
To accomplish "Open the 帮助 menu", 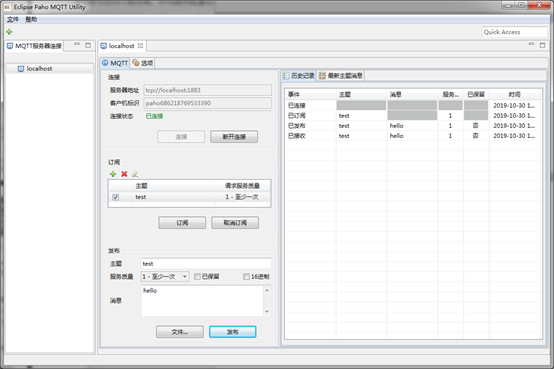I will [31, 19].
